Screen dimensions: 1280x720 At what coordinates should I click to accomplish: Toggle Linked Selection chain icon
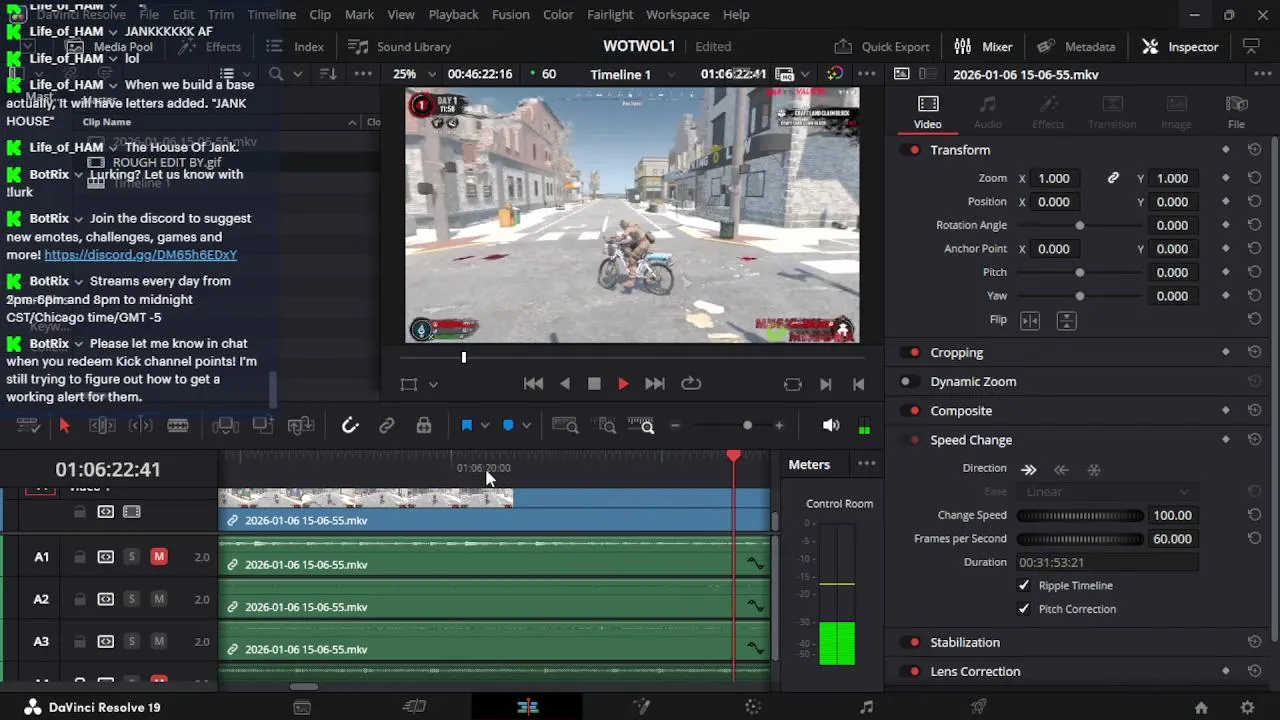(x=387, y=426)
